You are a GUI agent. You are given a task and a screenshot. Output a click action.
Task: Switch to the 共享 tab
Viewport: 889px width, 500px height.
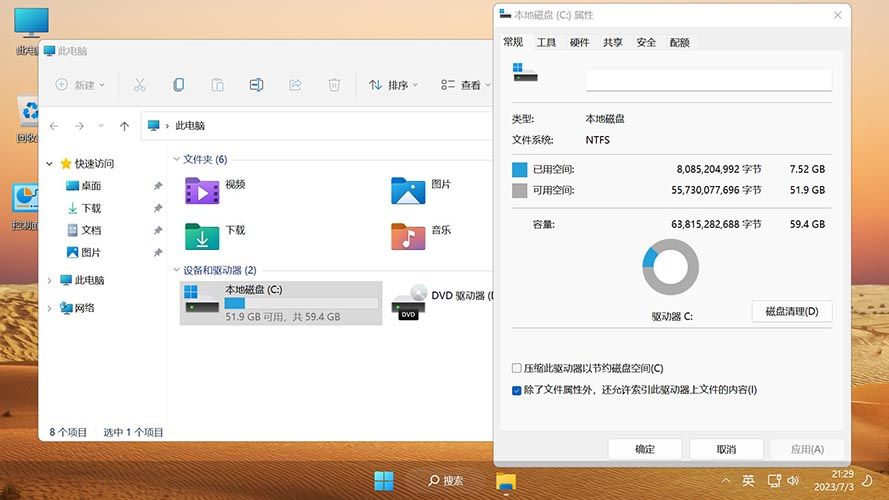coord(613,43)
